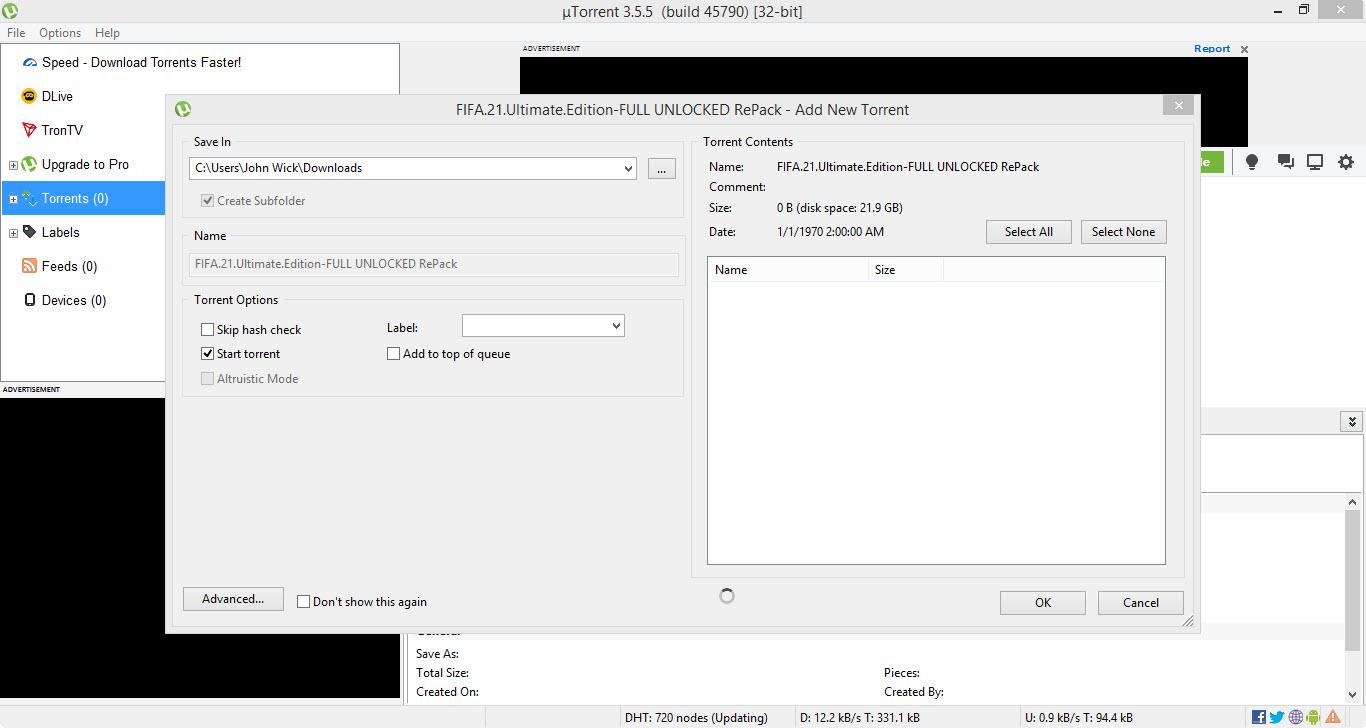The height and width of the screenshot is (728, 1366).
Task: Open the Help menu
Action: 107,33
